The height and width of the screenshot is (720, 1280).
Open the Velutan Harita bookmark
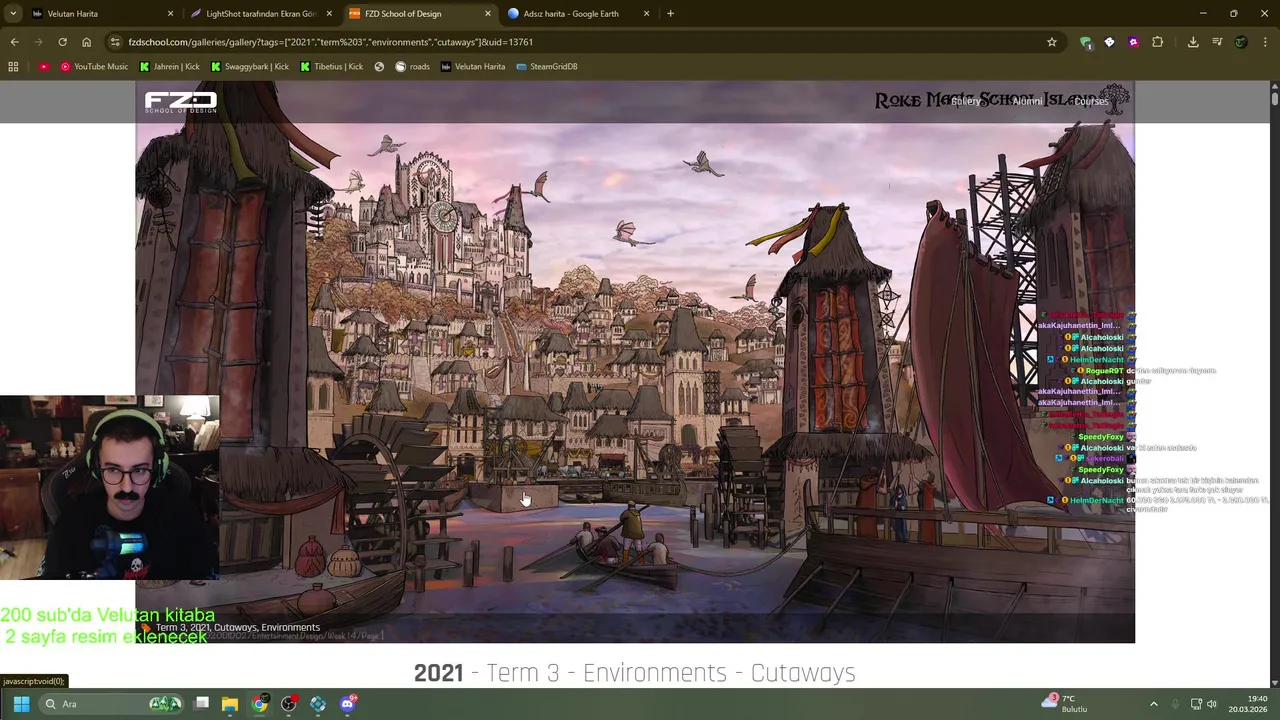pos(473,66)
